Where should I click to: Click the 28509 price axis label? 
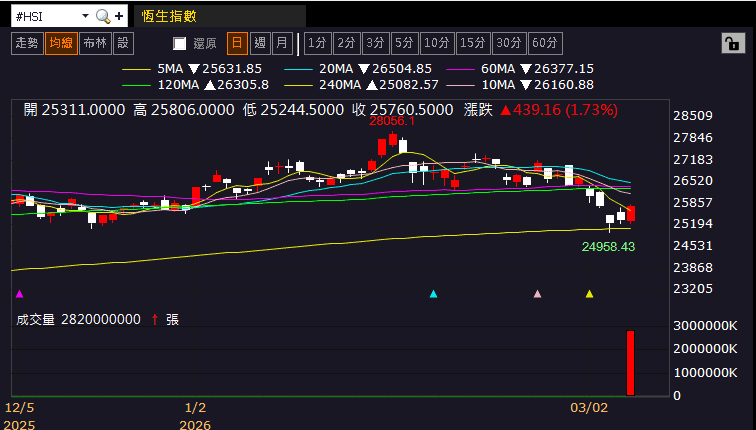pos(693,116)
